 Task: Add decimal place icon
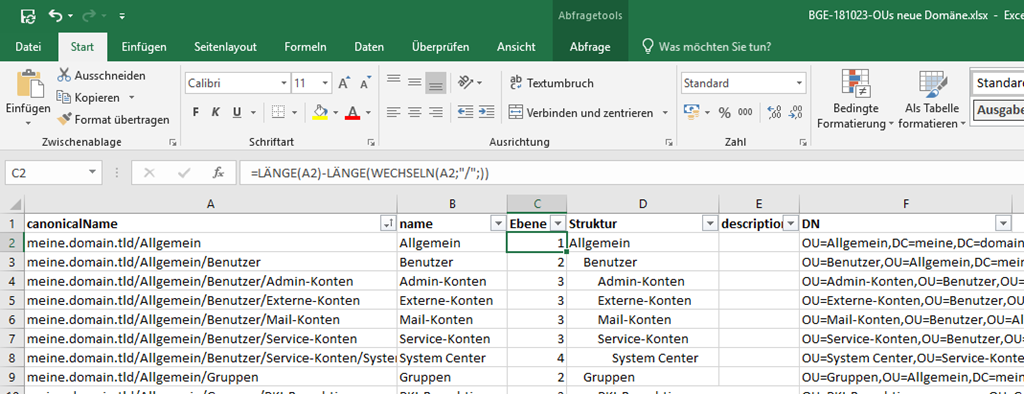point(775,112)
